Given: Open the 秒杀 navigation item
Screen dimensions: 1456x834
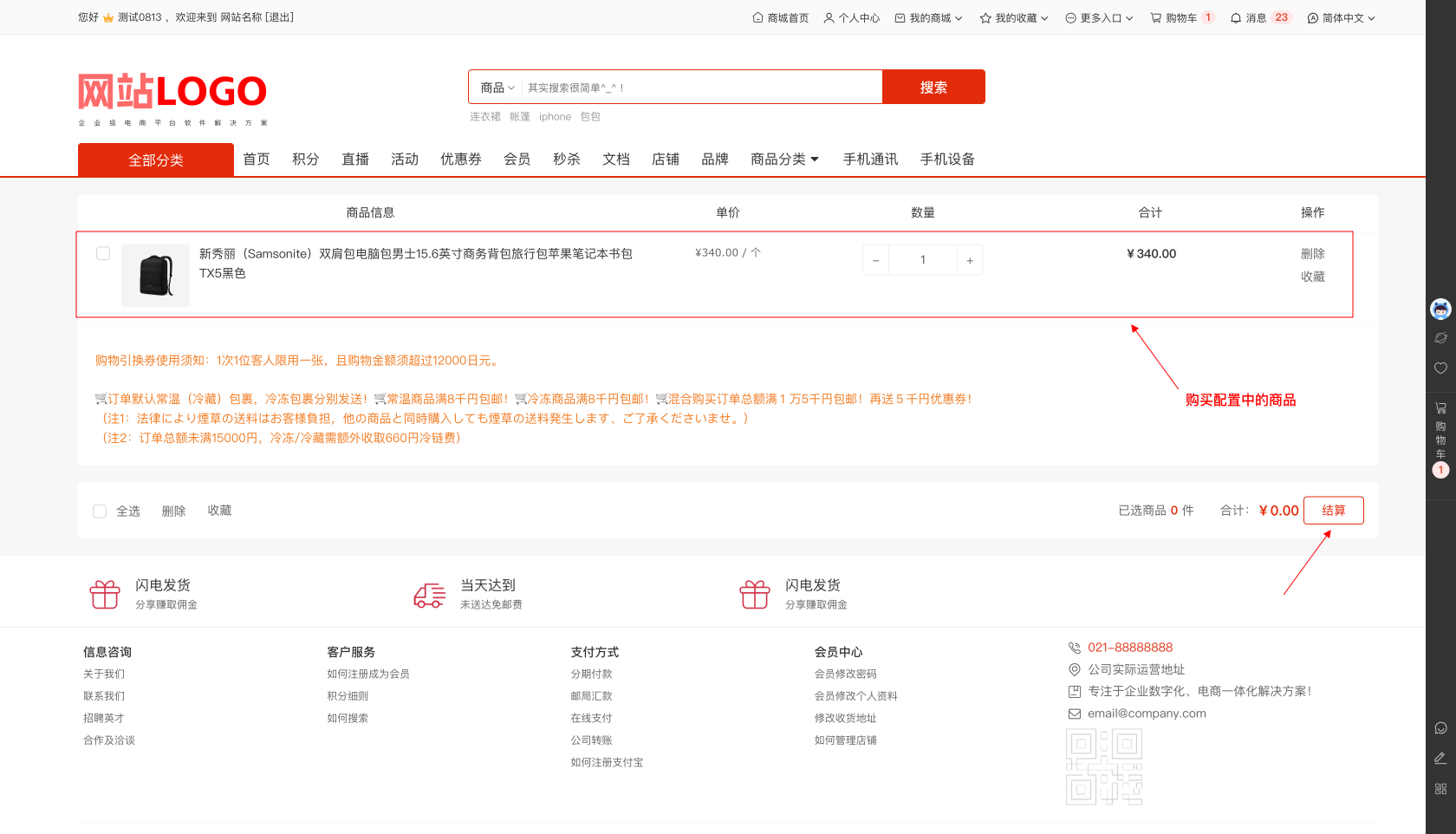Looking at the screenshot, I should pyautogui.click(x=567, y=160).
